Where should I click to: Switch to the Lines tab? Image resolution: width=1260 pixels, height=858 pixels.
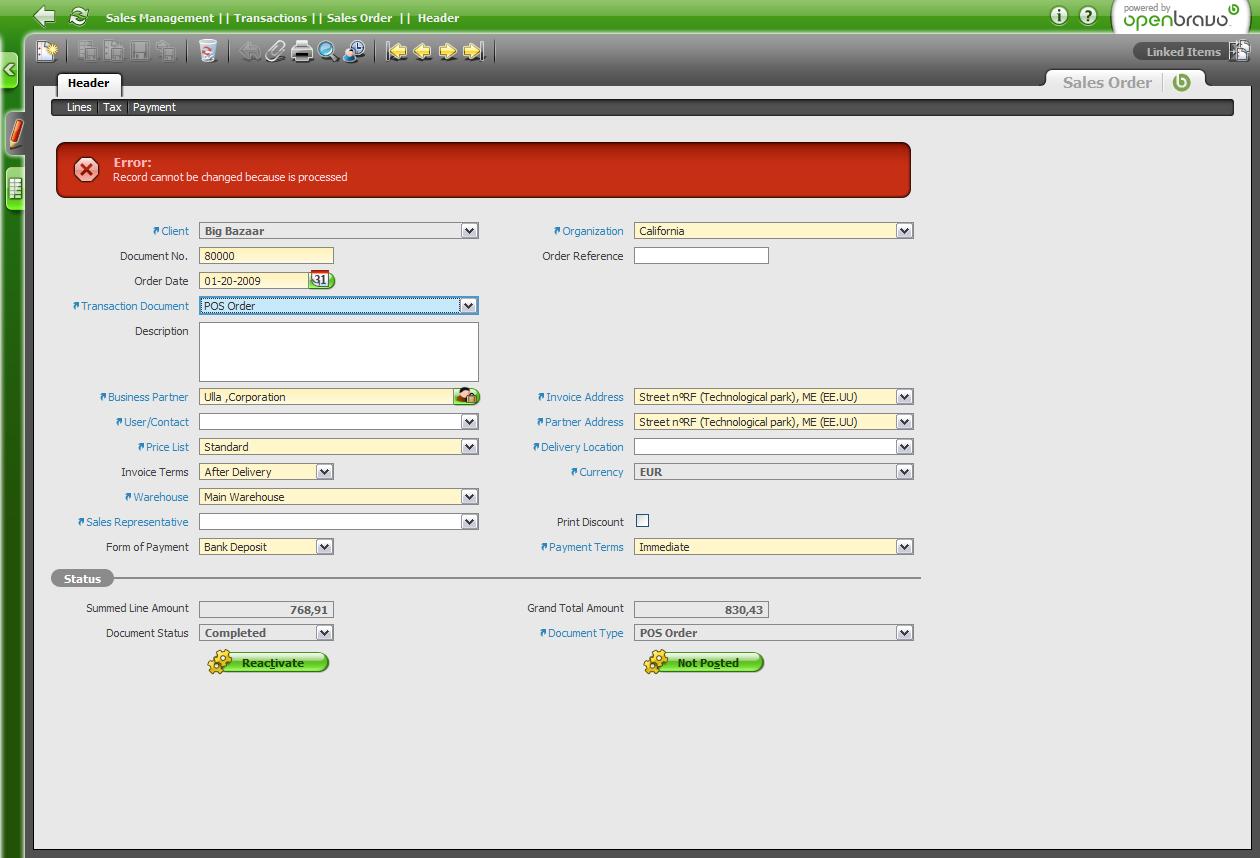(x=79, y=107)
